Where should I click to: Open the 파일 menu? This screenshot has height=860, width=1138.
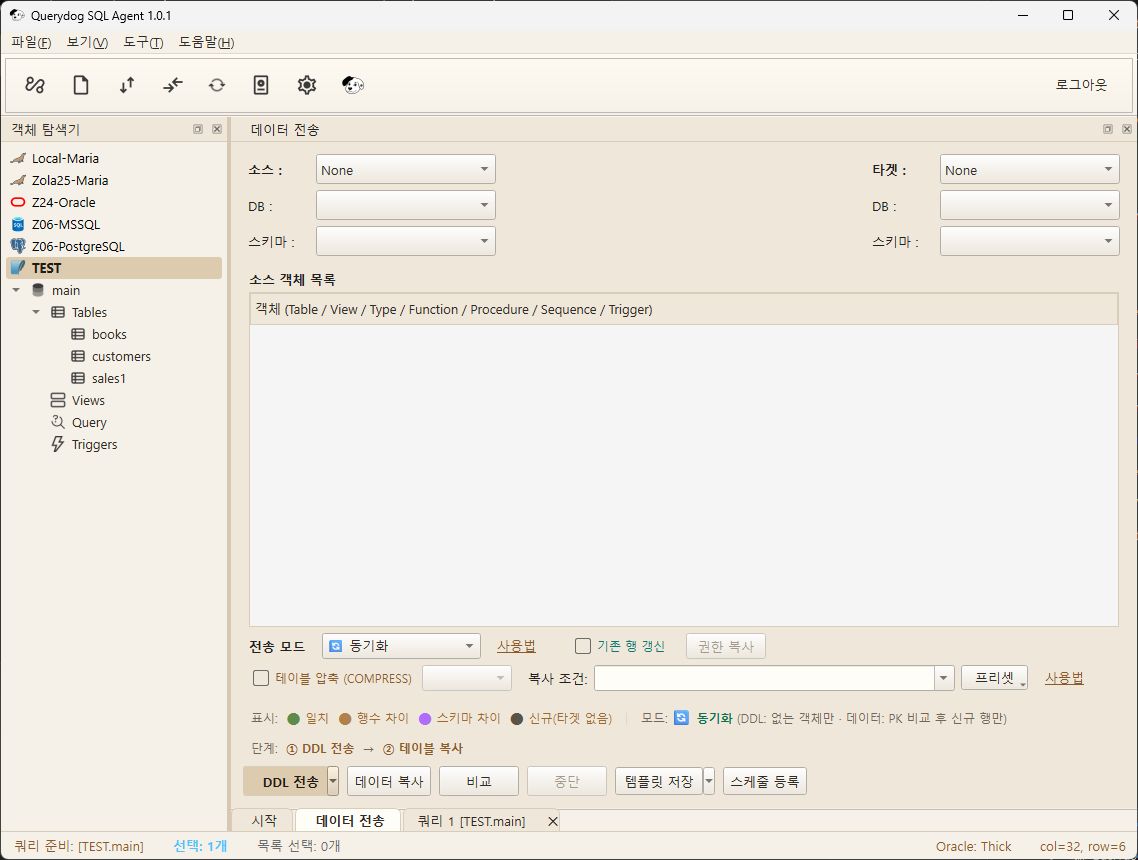pyautogui.click(x=31, y=42)
